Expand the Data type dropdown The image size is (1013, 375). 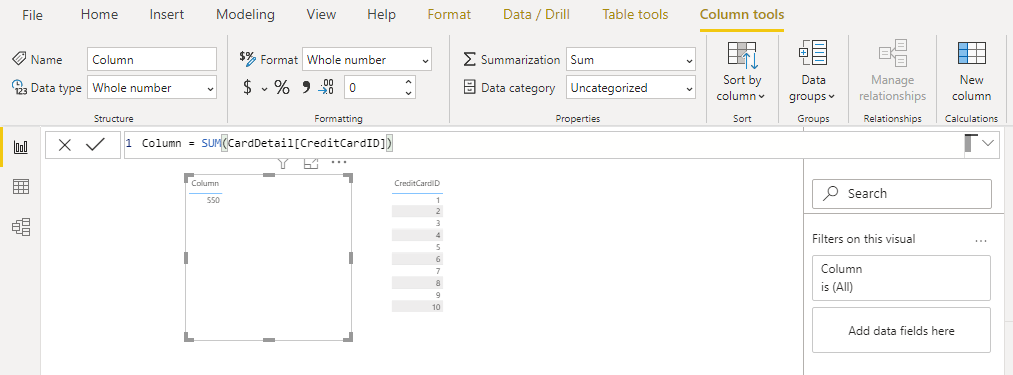(x=152, y=88)
